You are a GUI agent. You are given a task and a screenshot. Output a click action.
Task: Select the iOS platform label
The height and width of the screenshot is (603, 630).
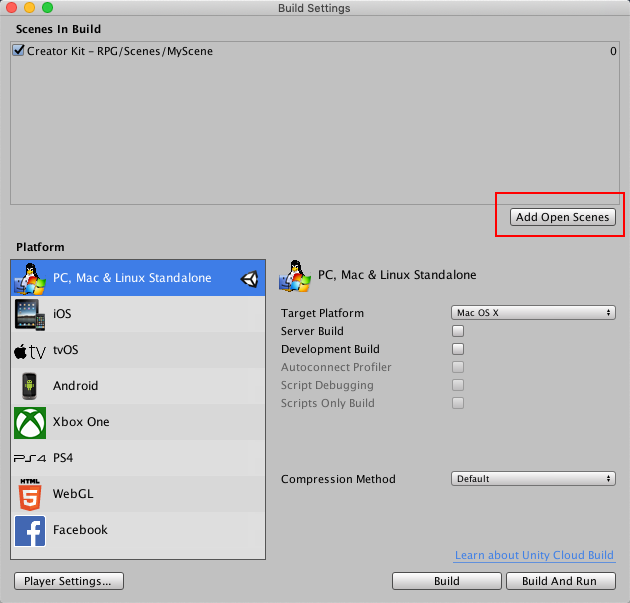tap(62, 314)
